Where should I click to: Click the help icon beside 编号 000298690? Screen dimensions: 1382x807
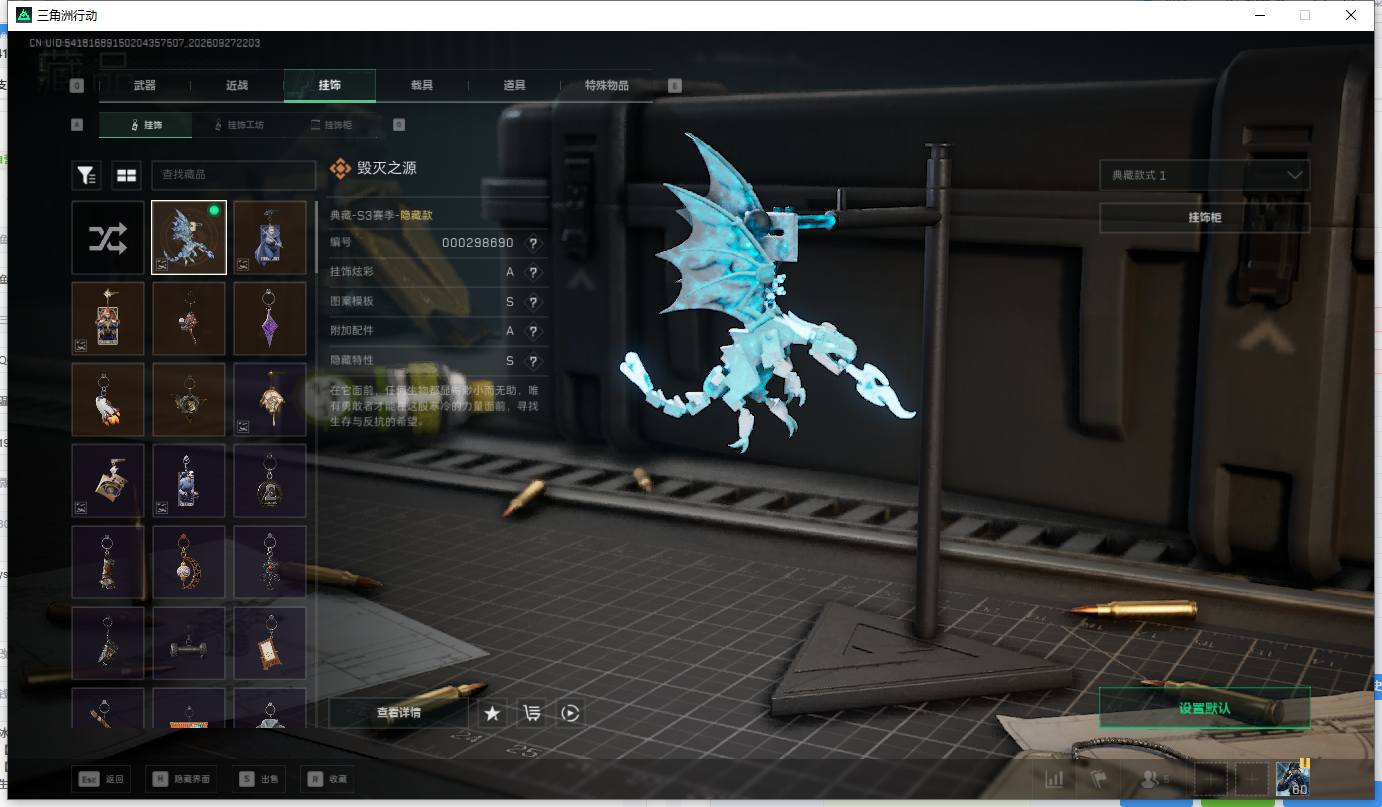[x=534, y=243]
